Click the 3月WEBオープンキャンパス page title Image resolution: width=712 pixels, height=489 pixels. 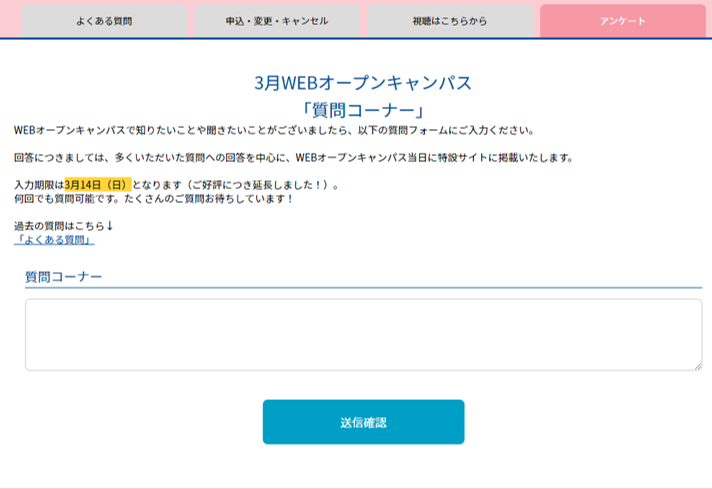pyautogui.click(x=363, y=83)
